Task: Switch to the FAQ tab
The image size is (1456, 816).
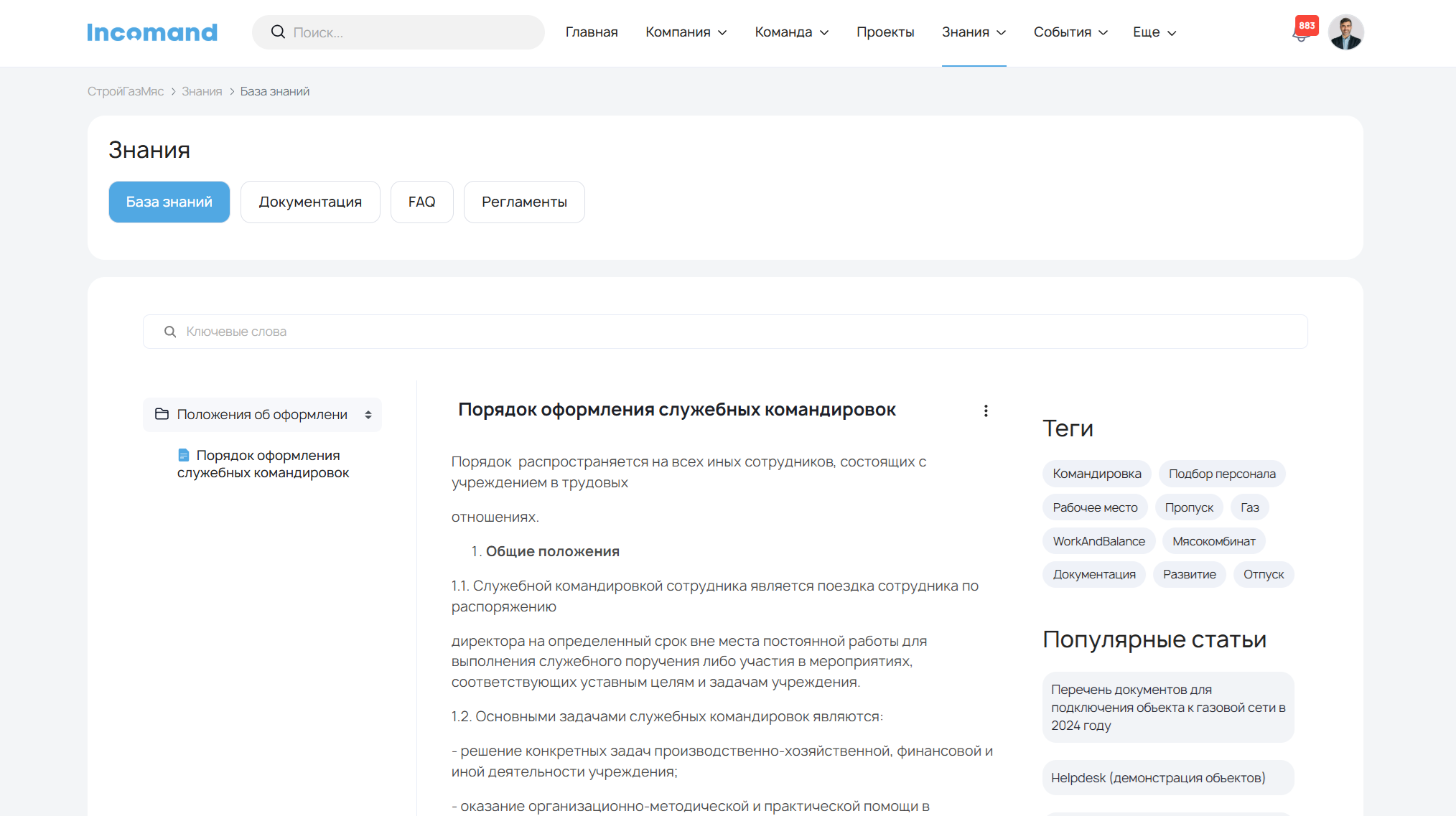Action: click(x=422, y=202)
